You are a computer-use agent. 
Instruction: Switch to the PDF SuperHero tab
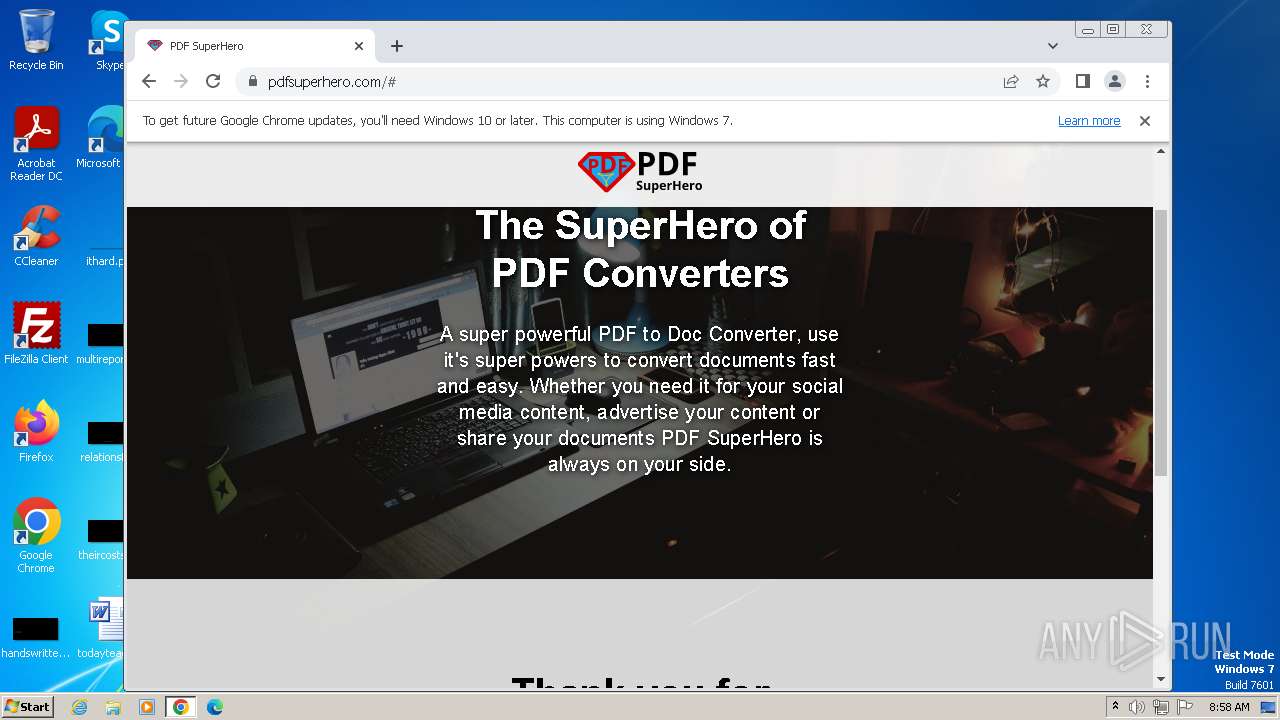pos(254,46)
